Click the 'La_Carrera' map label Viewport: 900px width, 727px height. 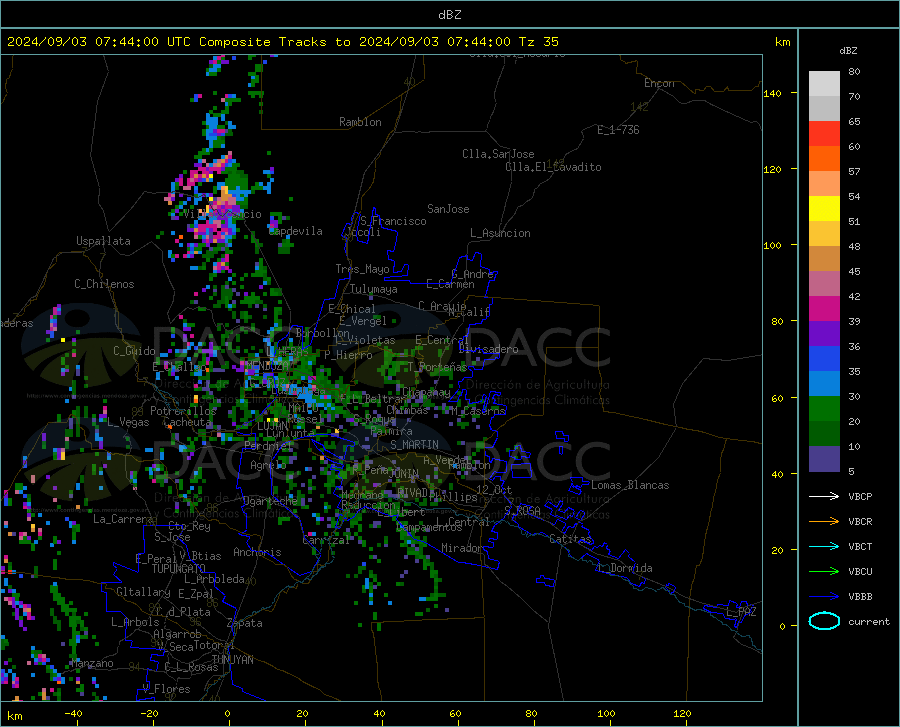coord(123,519)
